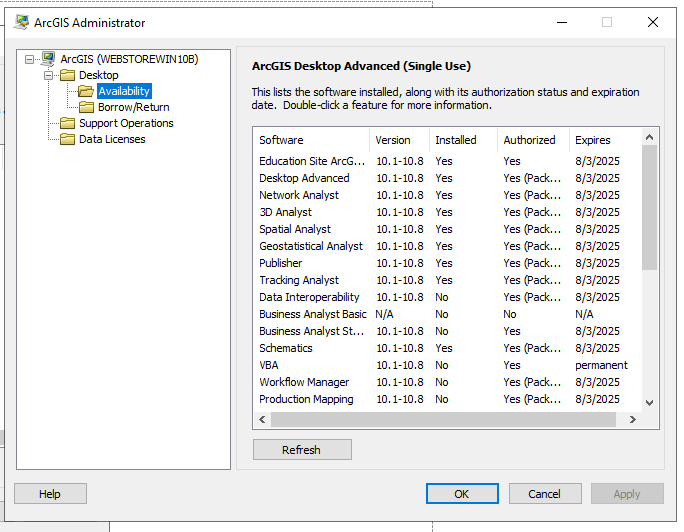Sort by the Installed column header
This screenshot has height=532, width=684.
click(x=463, y=140)
